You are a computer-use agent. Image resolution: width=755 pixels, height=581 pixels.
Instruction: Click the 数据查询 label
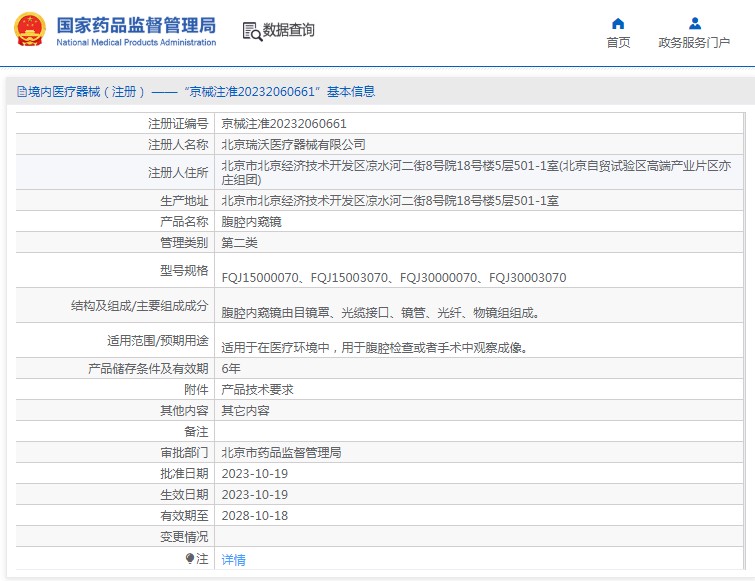[x=288, y=30]
